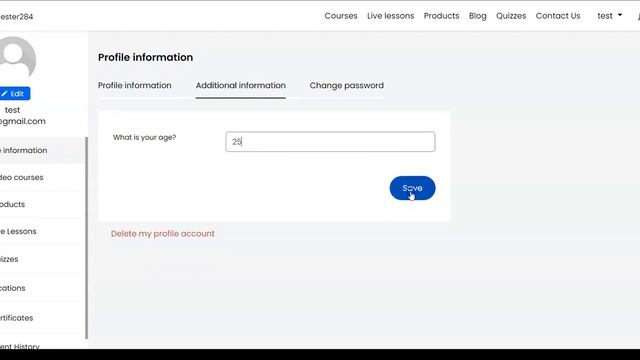Open the Contact Us page
This screenshot has height=360, width=640.
tap(558, 16)
